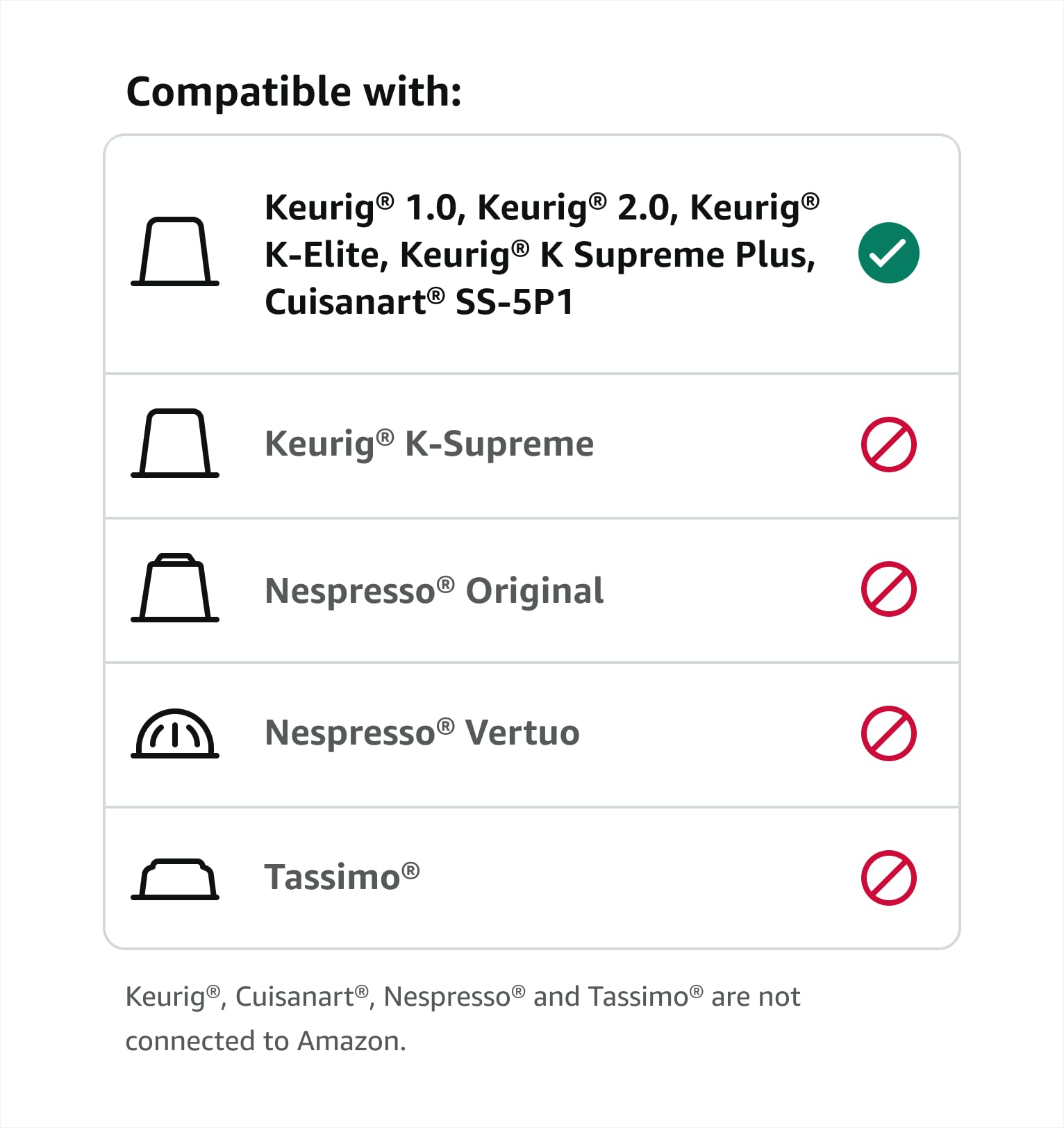Click the pod icon beside Keurig K-Supreme
The height and width of the screenshot is (1128, 1064).
click(175, 443)
